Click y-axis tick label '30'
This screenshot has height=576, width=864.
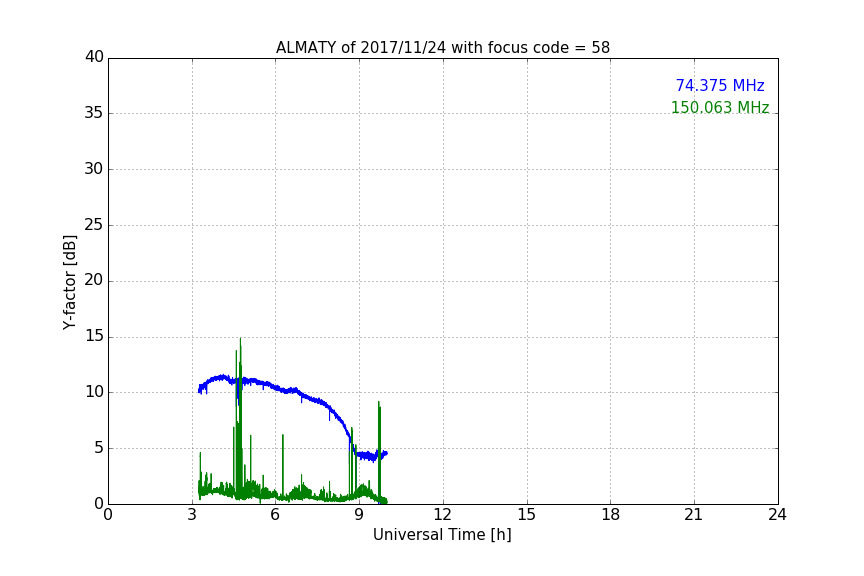94,169
